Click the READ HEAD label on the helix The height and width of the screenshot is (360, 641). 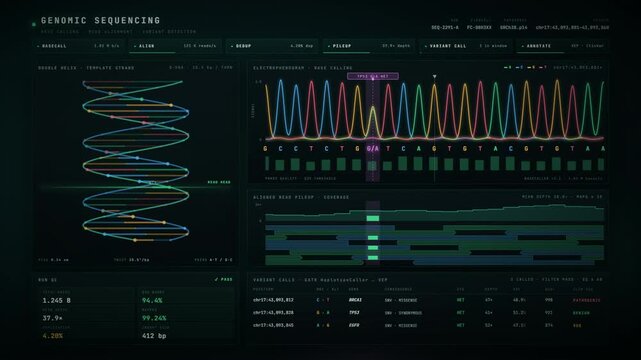[219, 182]
